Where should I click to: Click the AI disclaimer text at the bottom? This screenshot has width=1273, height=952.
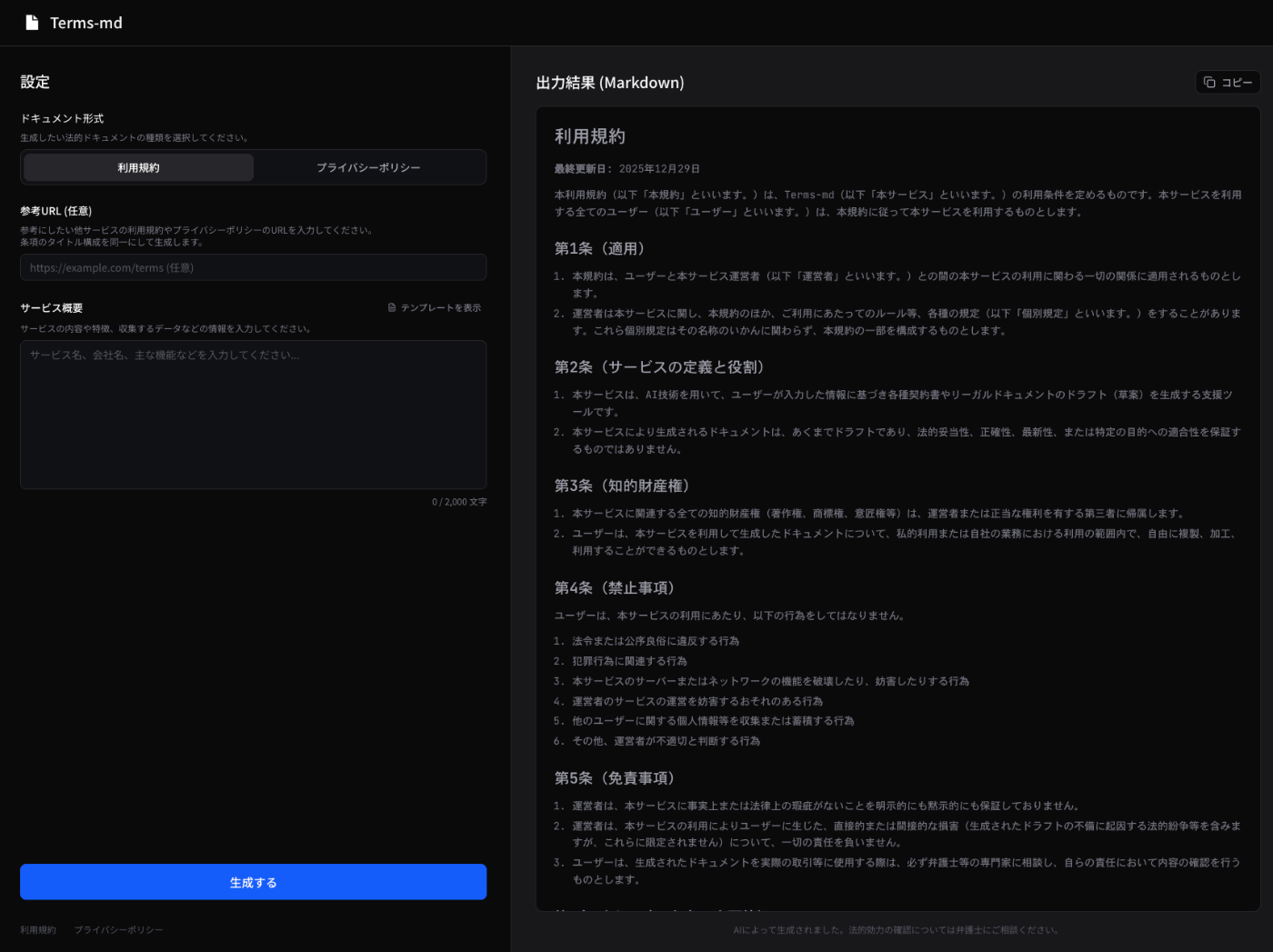(x=897, y=930)
